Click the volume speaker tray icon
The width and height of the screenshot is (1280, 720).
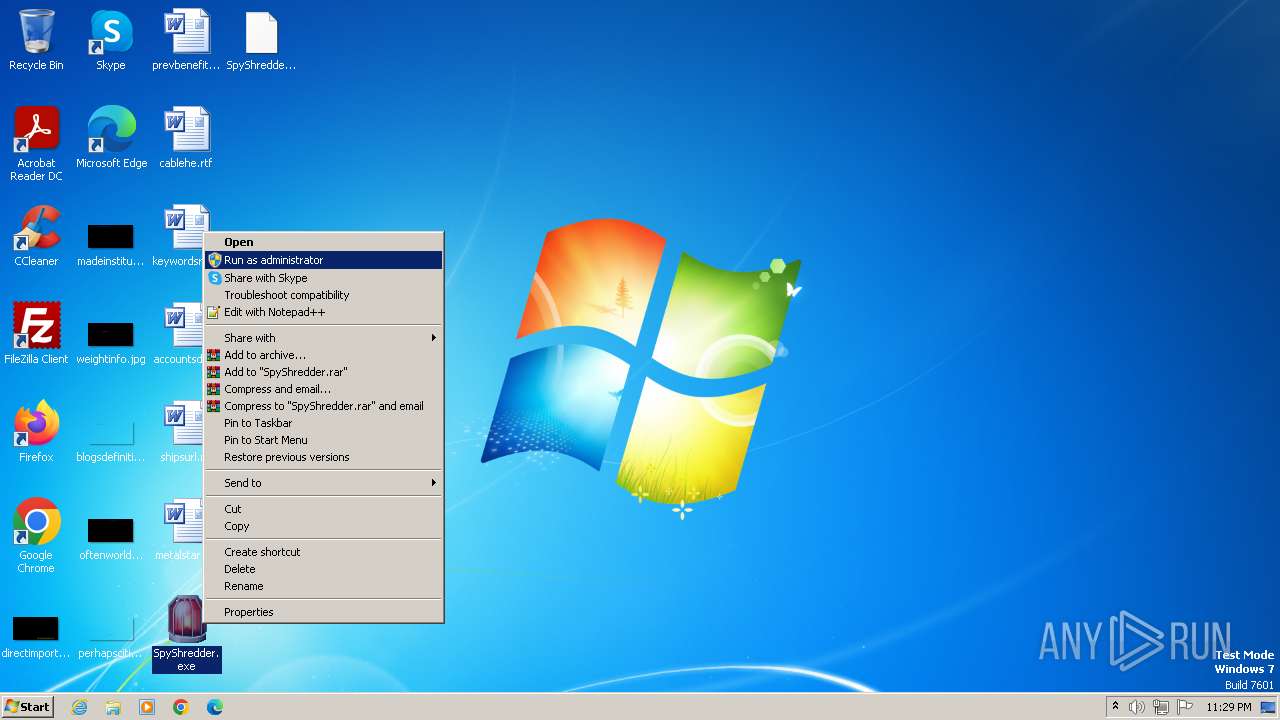tap(1137, 707)
